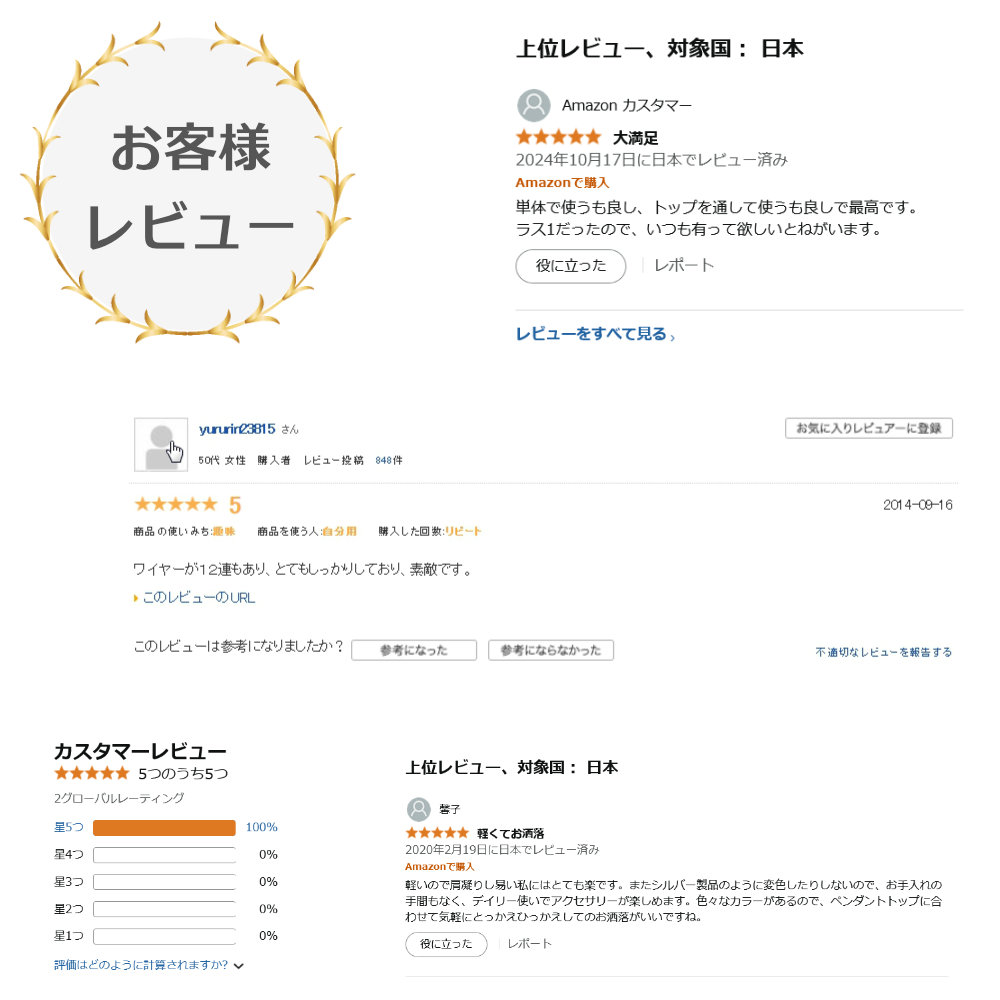1000x1000 pixels.
Task: Click reviewer 馨子's avatar icon
Action: 416,809
